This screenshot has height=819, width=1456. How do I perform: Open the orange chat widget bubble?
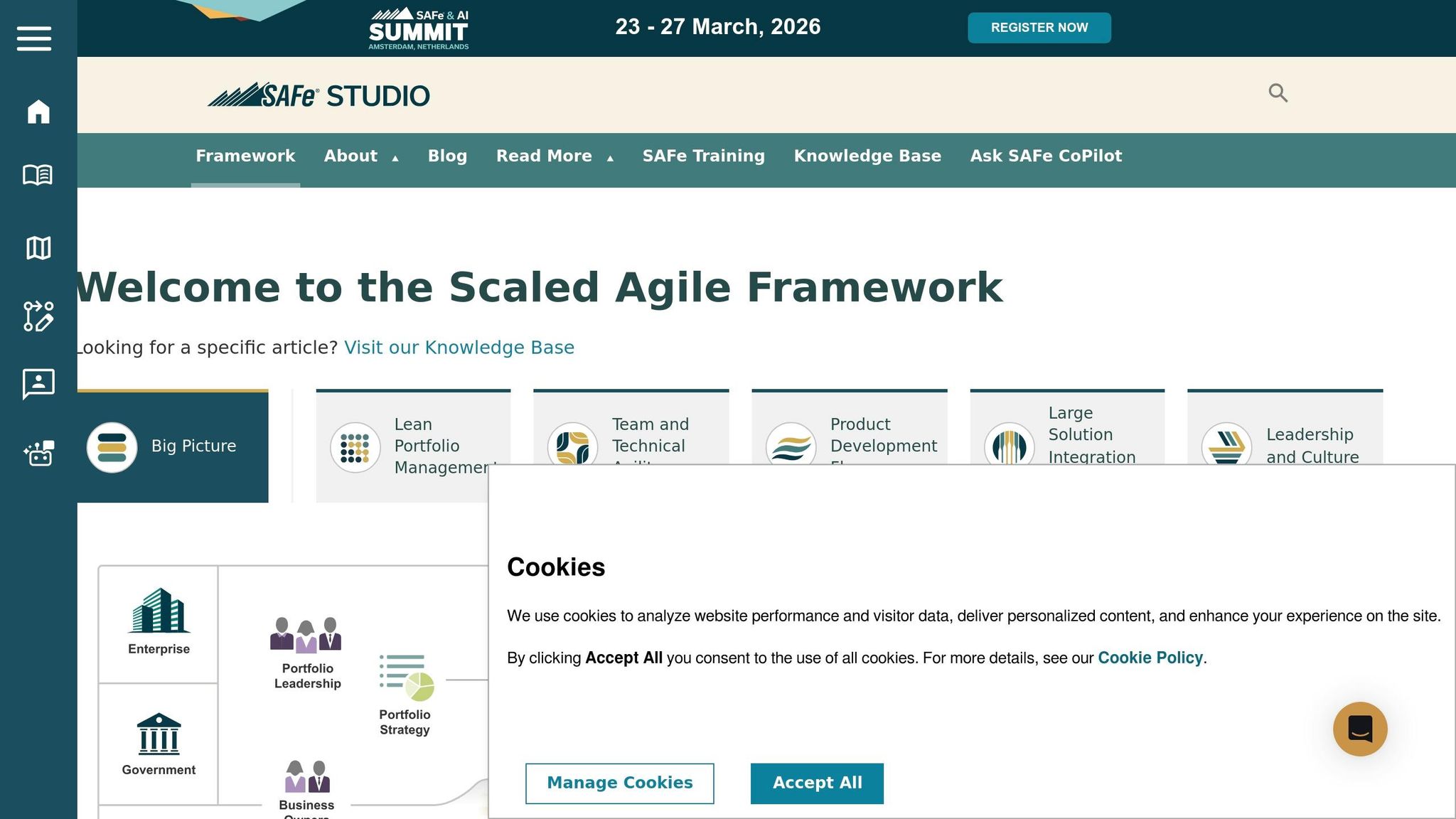(1359, 729)
